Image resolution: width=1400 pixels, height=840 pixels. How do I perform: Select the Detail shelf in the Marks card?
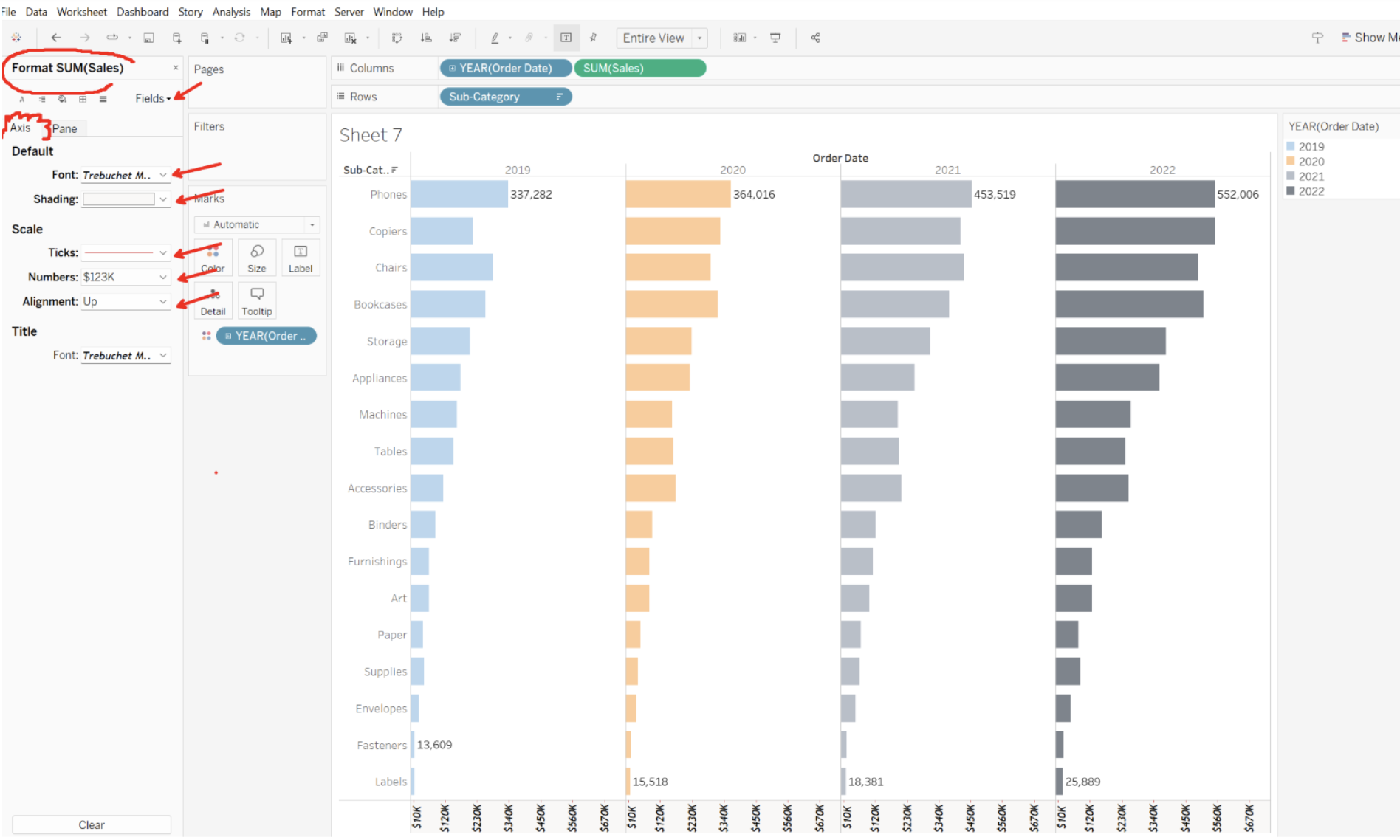pyautogui.click(x=213, y=300)
